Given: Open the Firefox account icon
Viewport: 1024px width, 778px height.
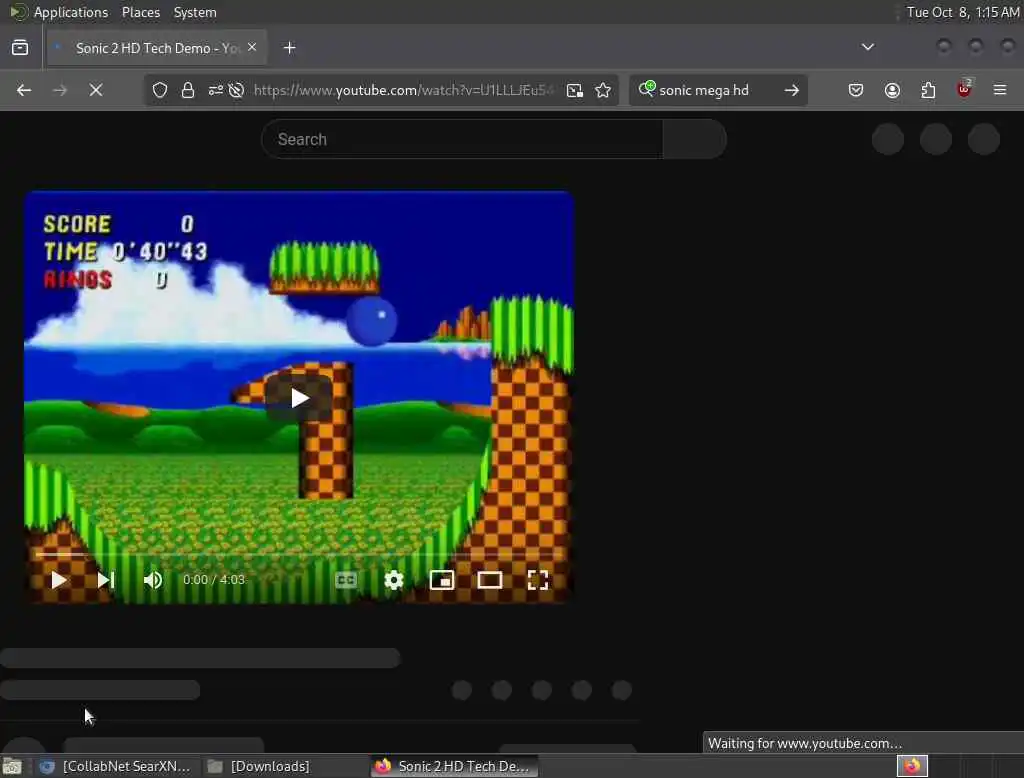Looking at the screenshot, I should 892,90.
